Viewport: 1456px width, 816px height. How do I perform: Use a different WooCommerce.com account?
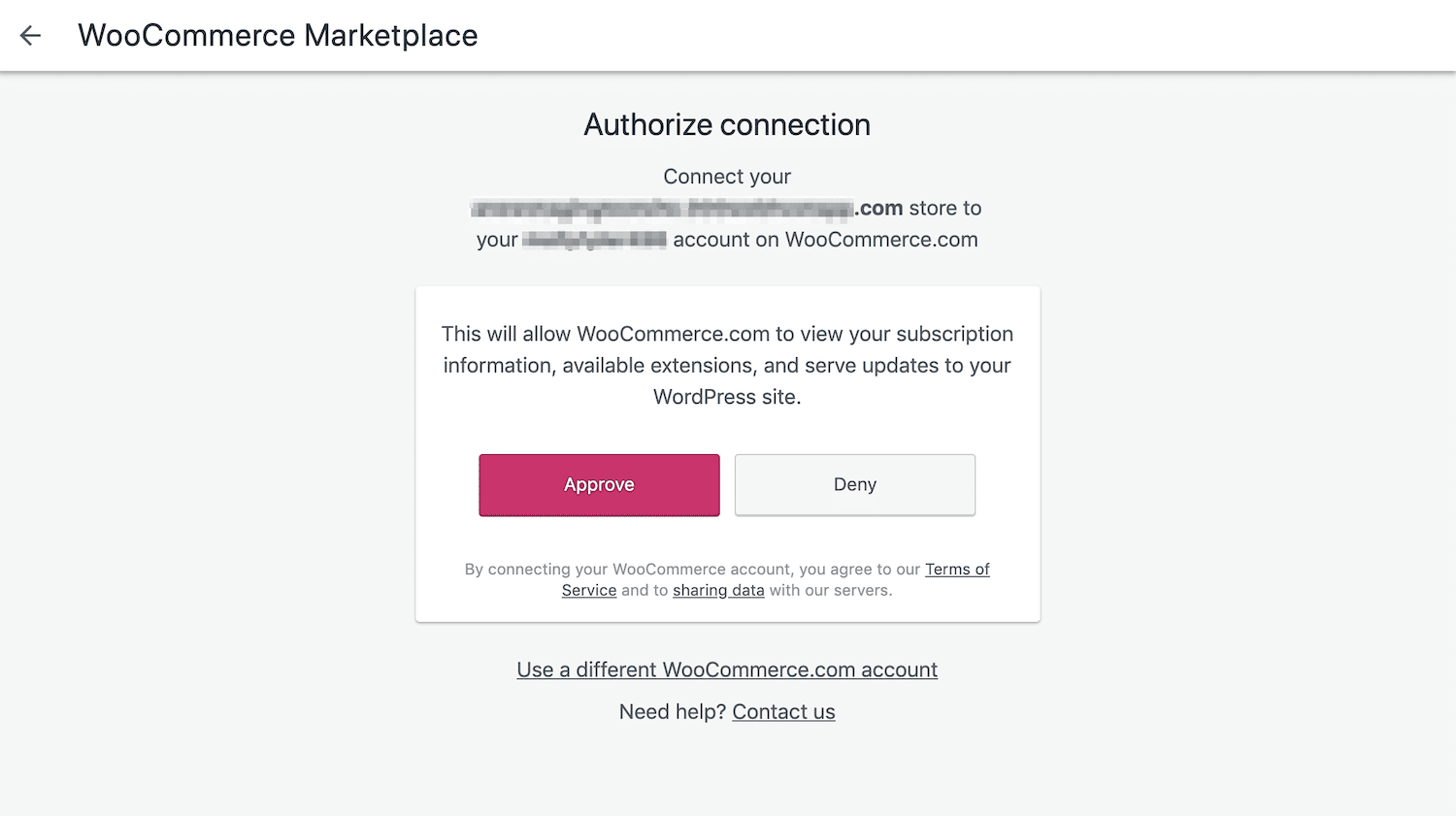(727, 669)
